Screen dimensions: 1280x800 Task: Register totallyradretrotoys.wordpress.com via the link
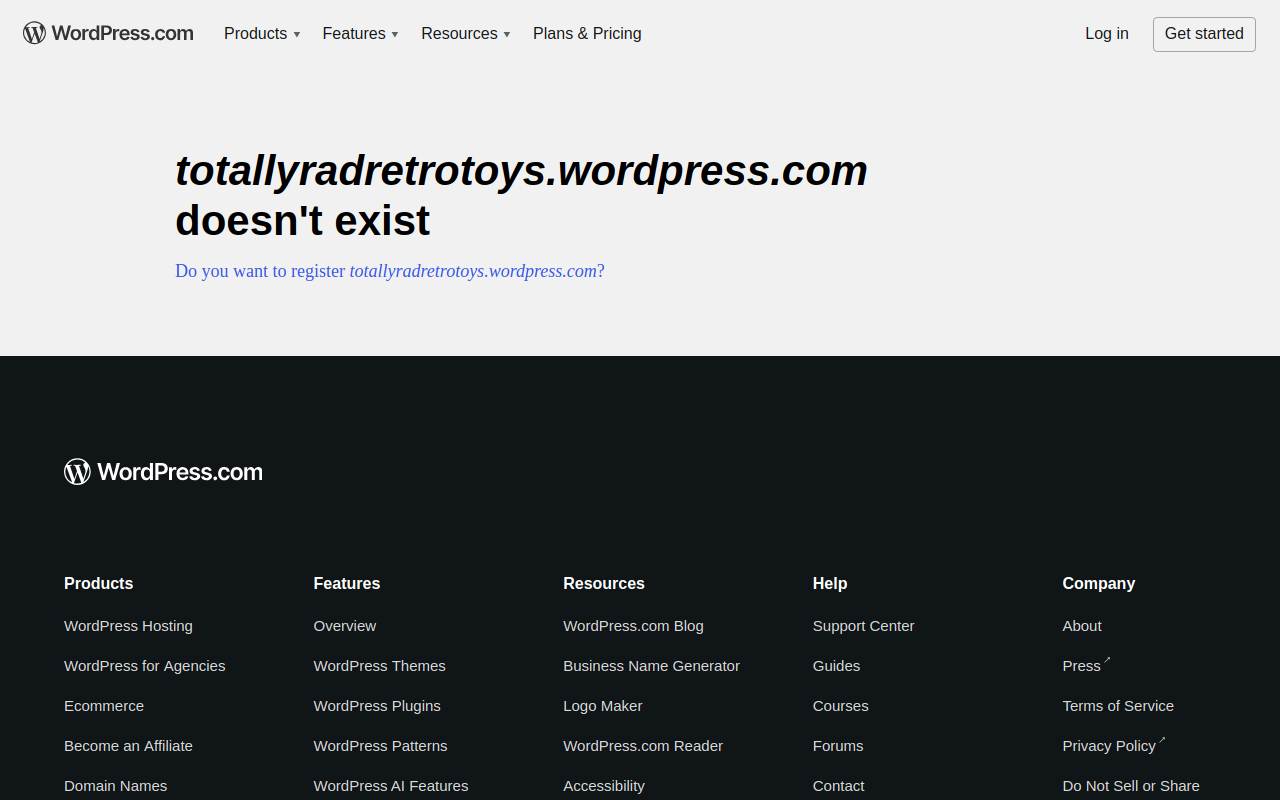pyautogui.click(x=390, y=271)
